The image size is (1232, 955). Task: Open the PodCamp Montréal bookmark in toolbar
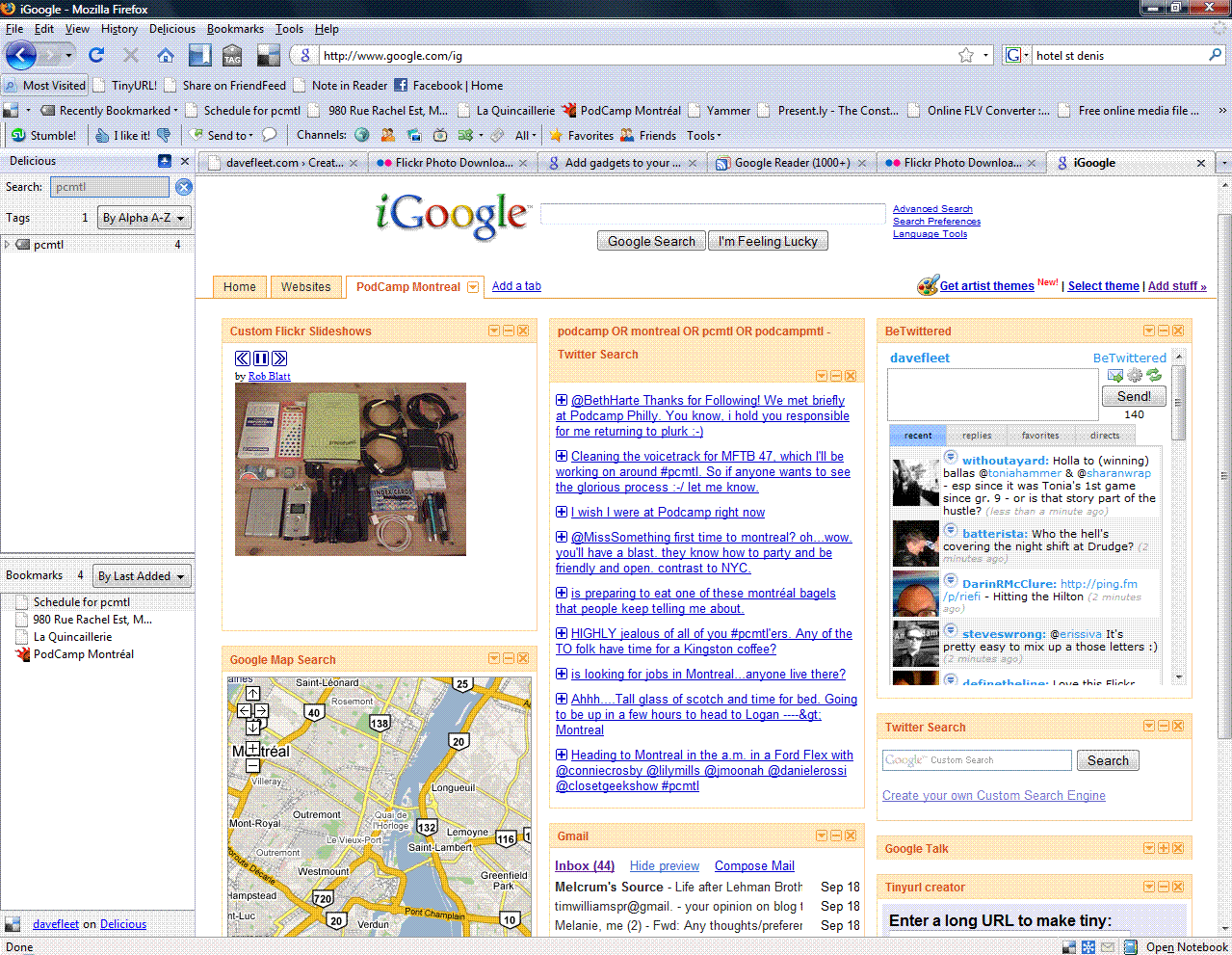coord(622,111)
